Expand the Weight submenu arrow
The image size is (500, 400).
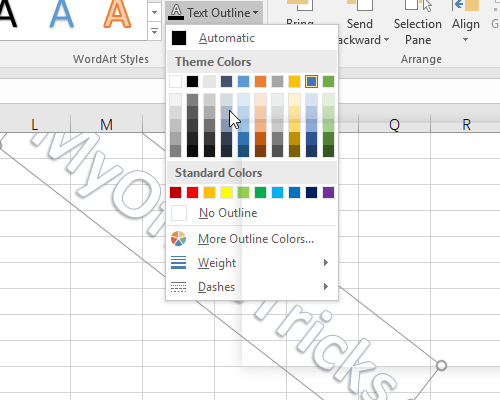(326, 263)
